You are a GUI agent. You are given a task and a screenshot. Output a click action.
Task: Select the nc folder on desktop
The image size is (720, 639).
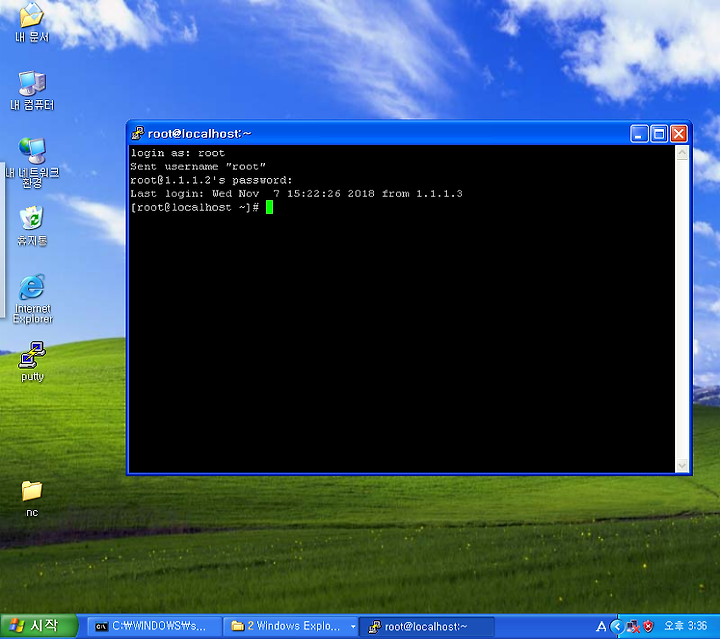point(32,499)
